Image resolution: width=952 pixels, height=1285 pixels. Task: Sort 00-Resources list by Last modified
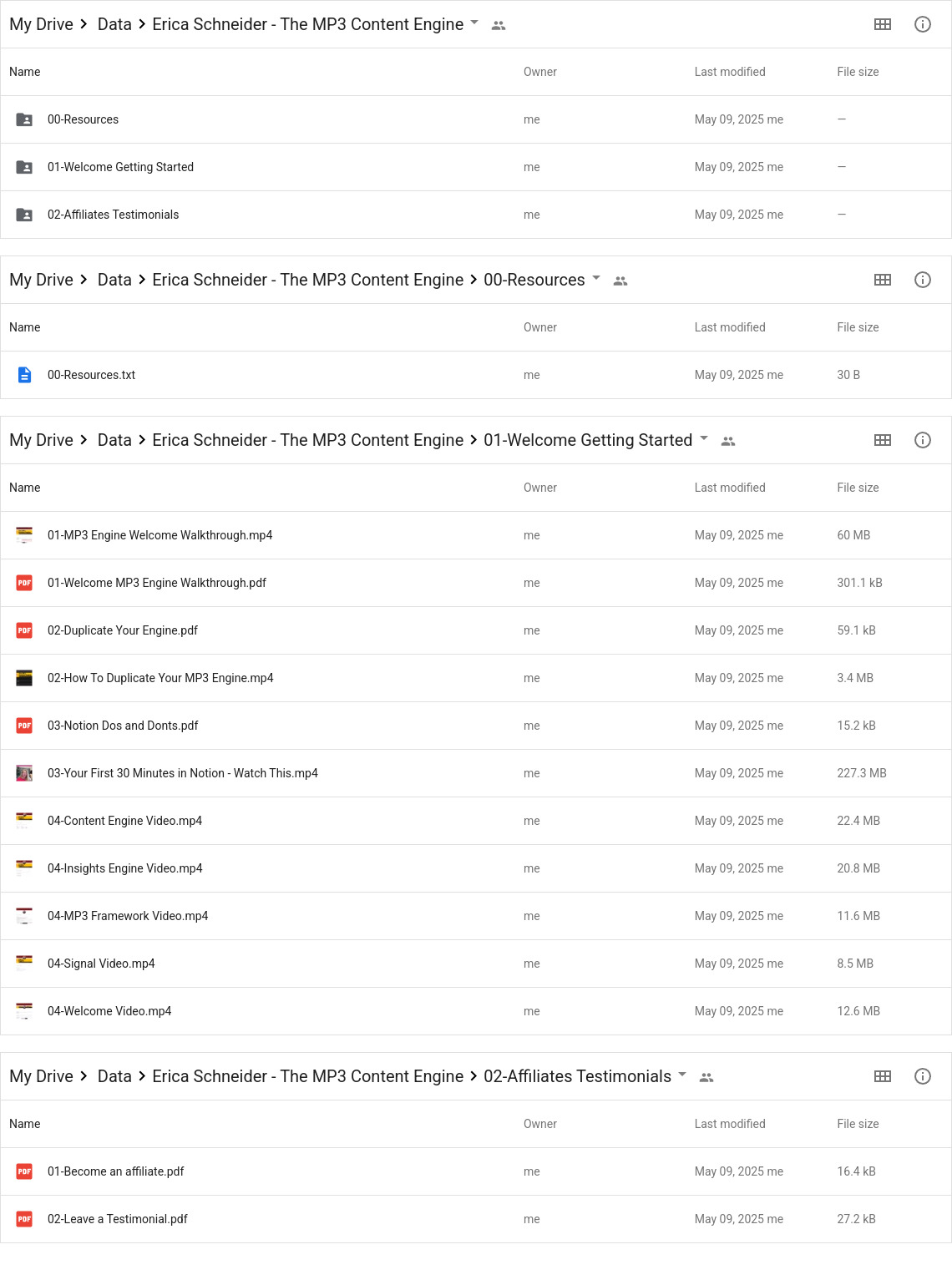pyautogui.click(x=730, y=327)
